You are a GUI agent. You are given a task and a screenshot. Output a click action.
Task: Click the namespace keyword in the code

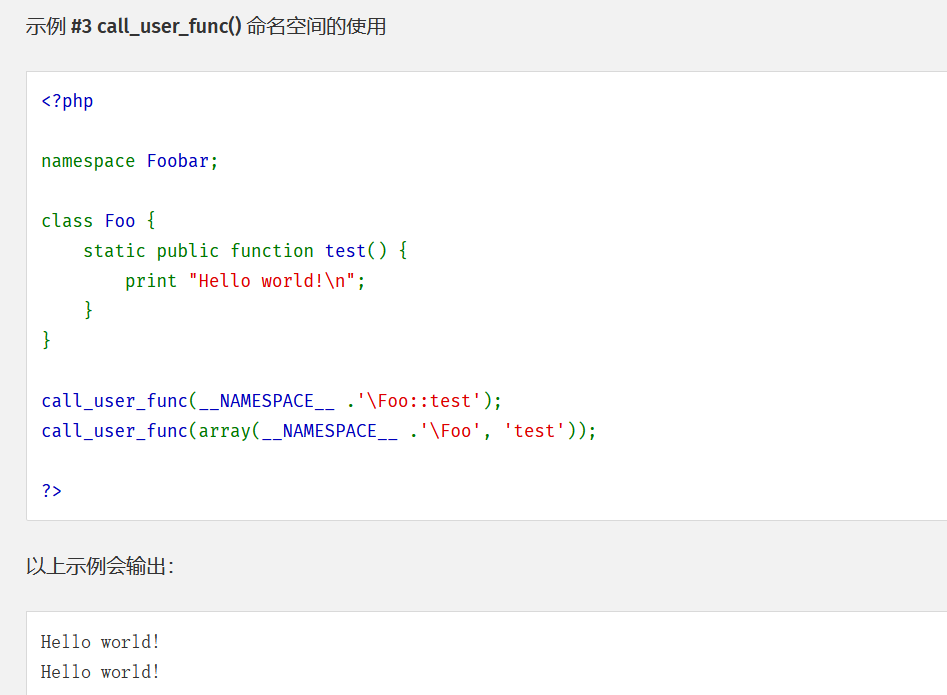coord(88,161)
